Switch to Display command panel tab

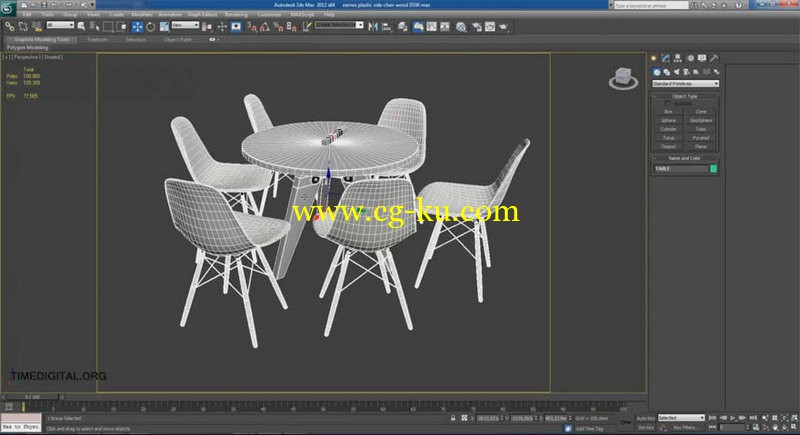click(x=702, y=59)
